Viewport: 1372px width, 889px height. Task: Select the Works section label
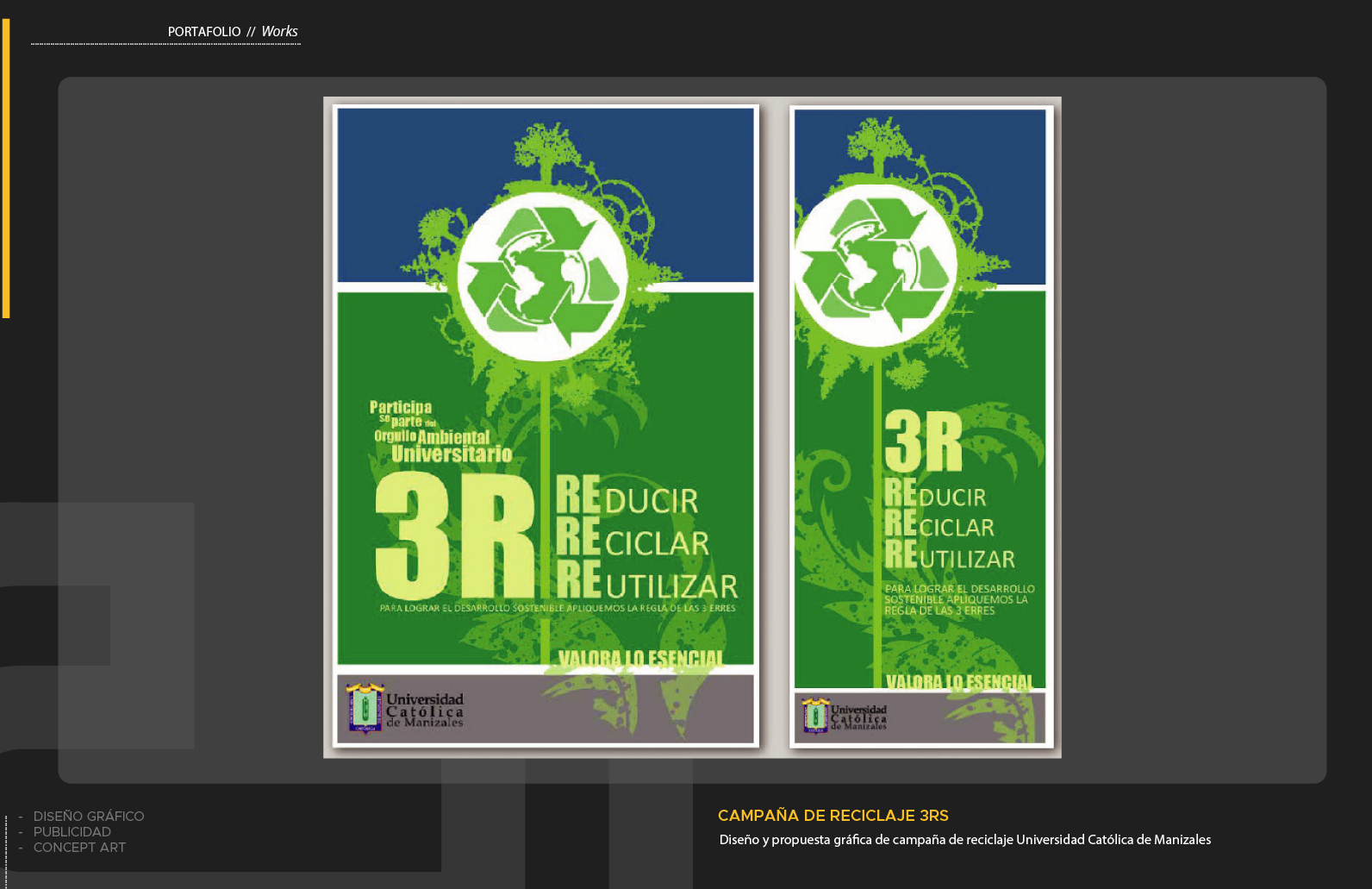tap(279, 32)
